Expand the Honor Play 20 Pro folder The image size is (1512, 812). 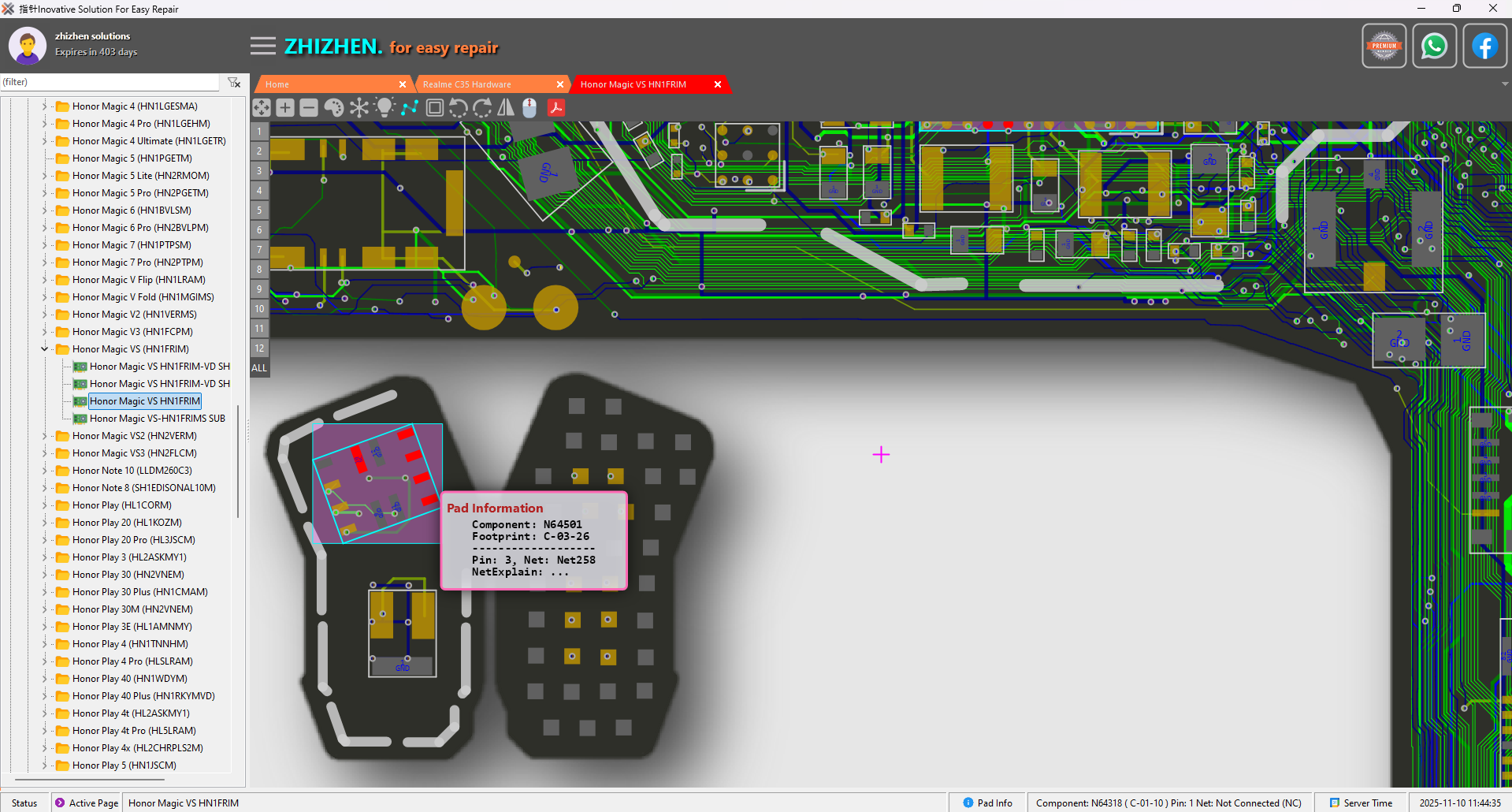click(x=45, y=540)
